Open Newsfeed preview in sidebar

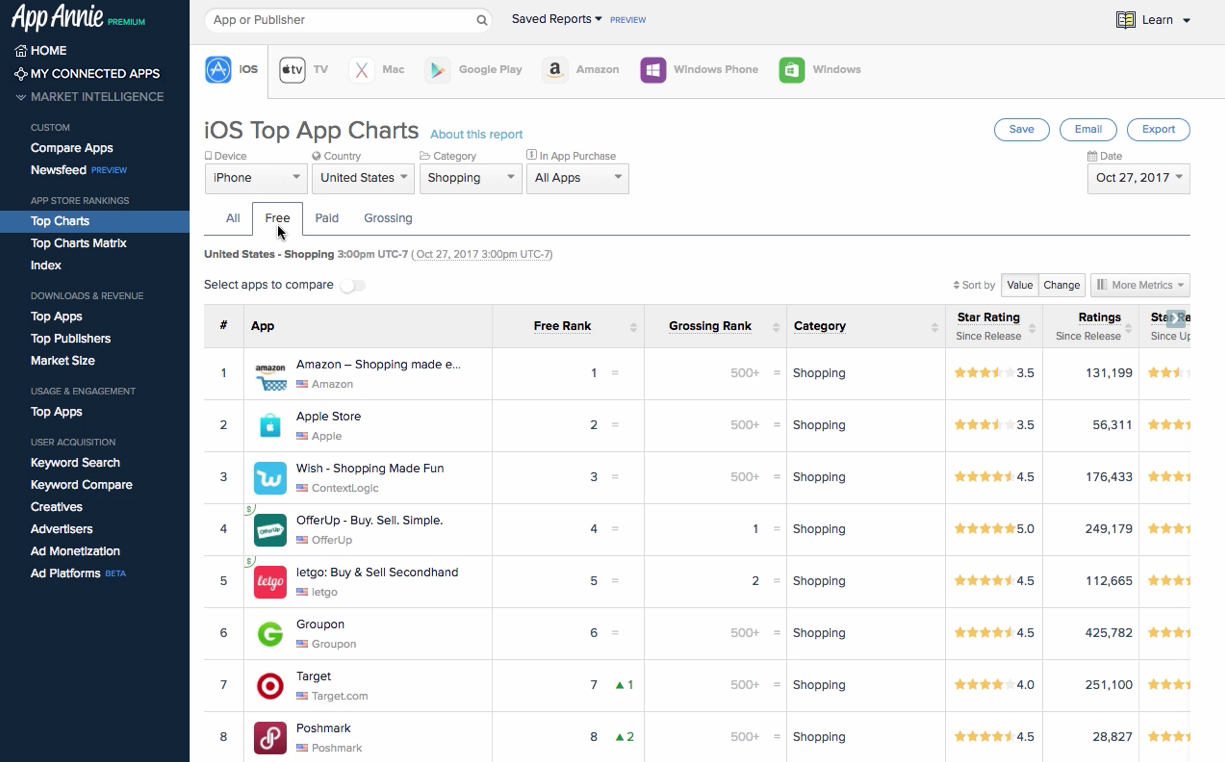coord(79,170)
